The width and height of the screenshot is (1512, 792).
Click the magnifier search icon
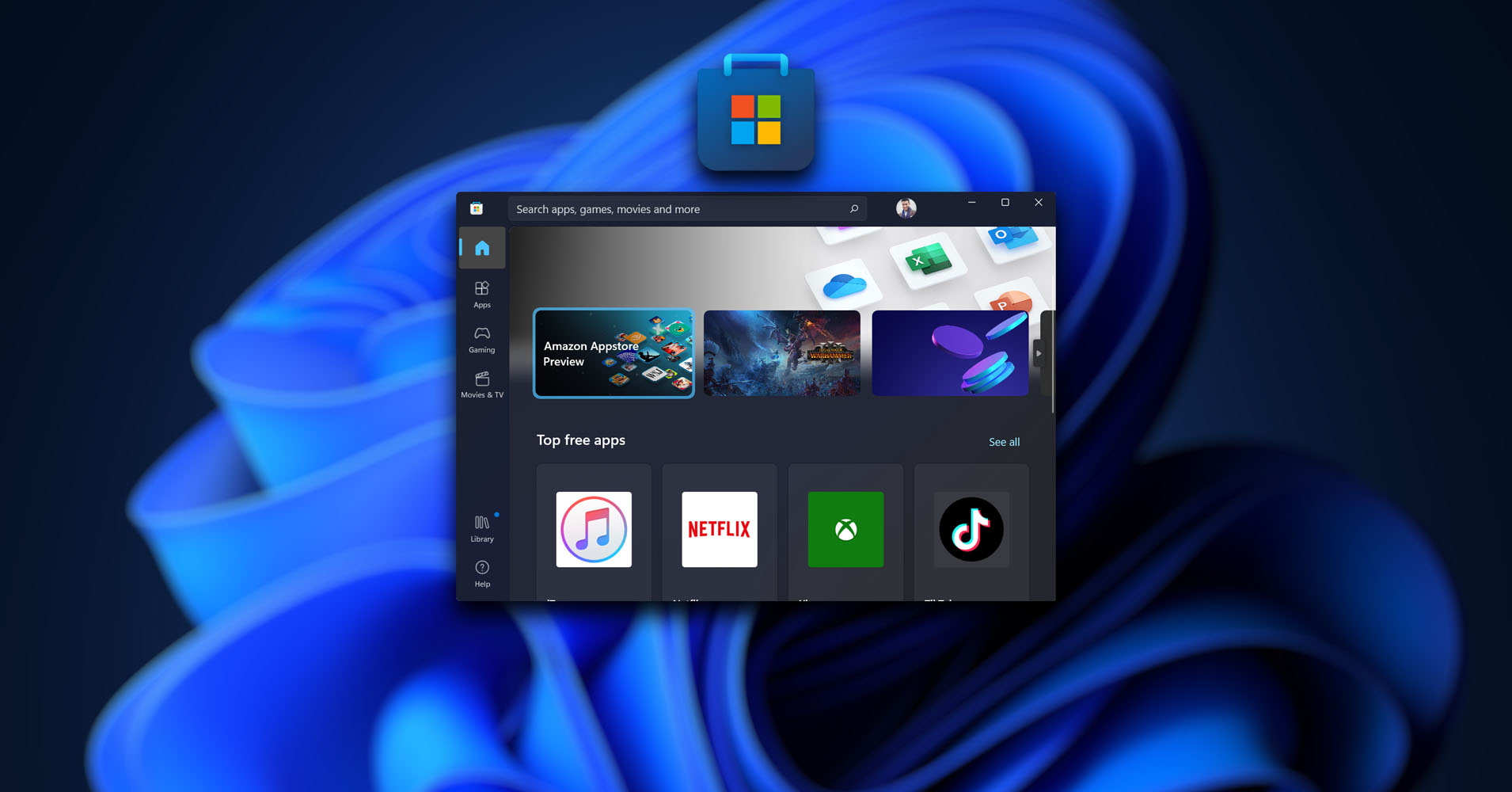[x=853, y=209]
